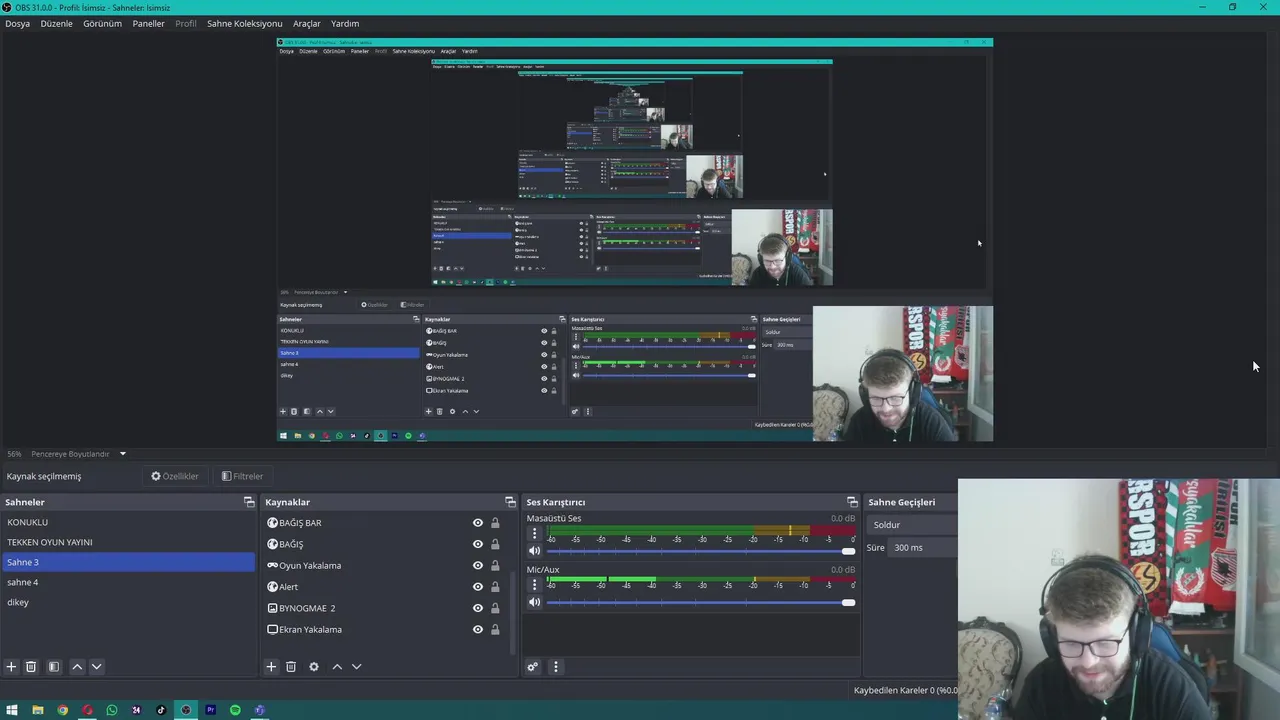Open the Dosya menu
Viewport: 1280px width, 720px height.
(17, 23)
